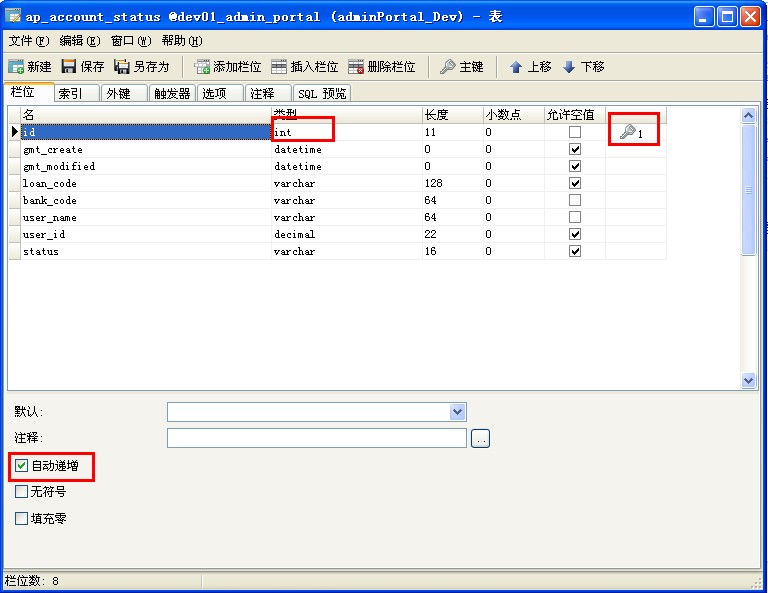768x593 pixels.
Task: Select the gmt_create field name cell
Action: point(146,149)
